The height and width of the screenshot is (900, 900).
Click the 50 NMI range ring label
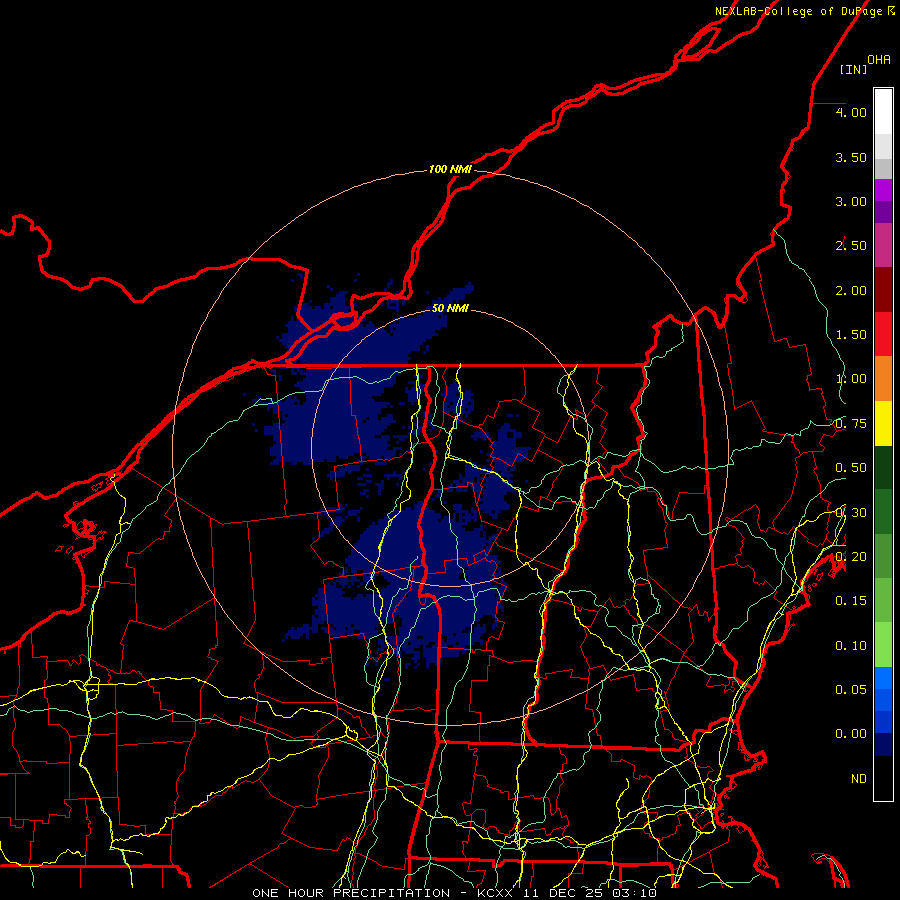(x=450, y=308)
